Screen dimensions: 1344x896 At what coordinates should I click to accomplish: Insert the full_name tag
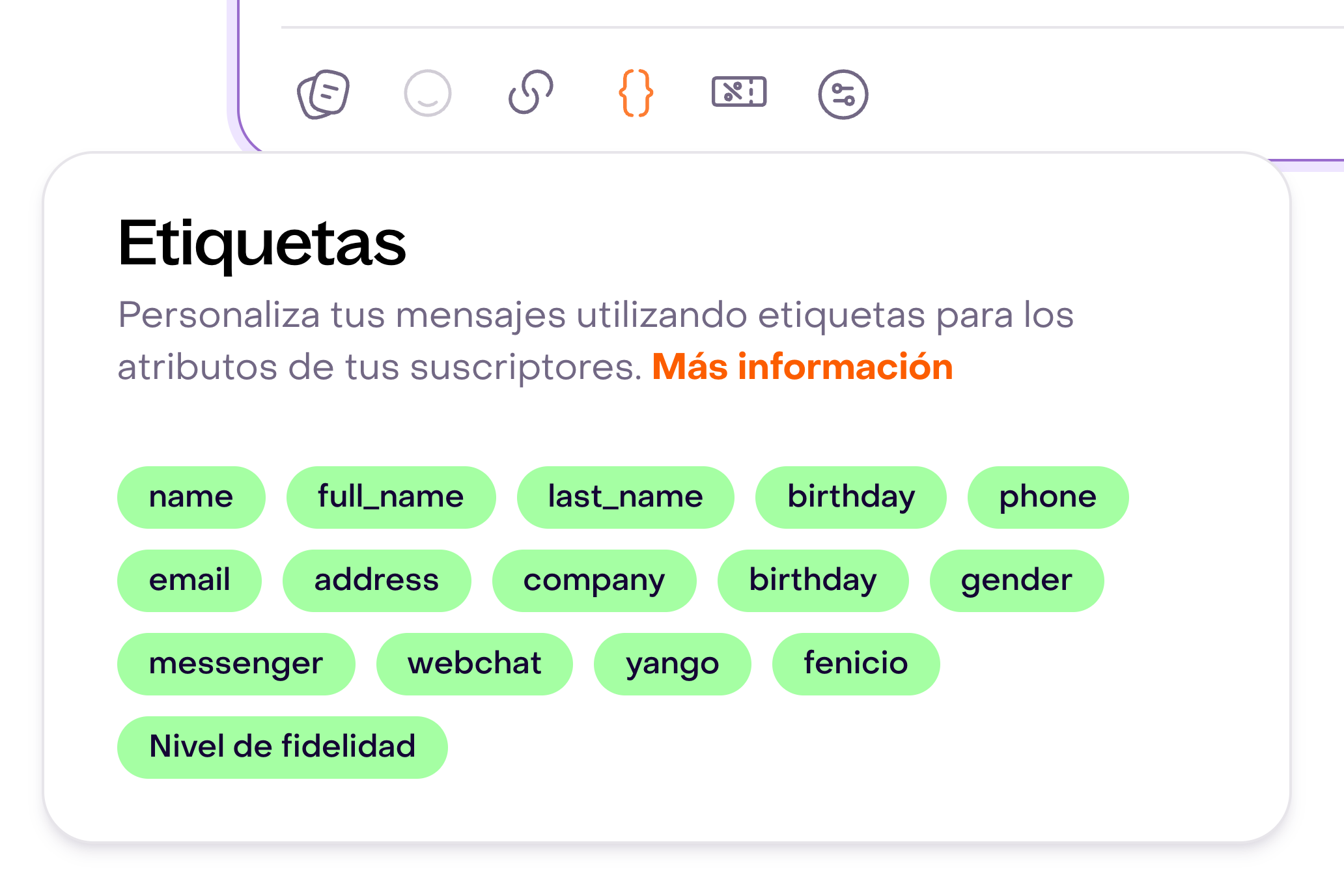pos(391,497)
